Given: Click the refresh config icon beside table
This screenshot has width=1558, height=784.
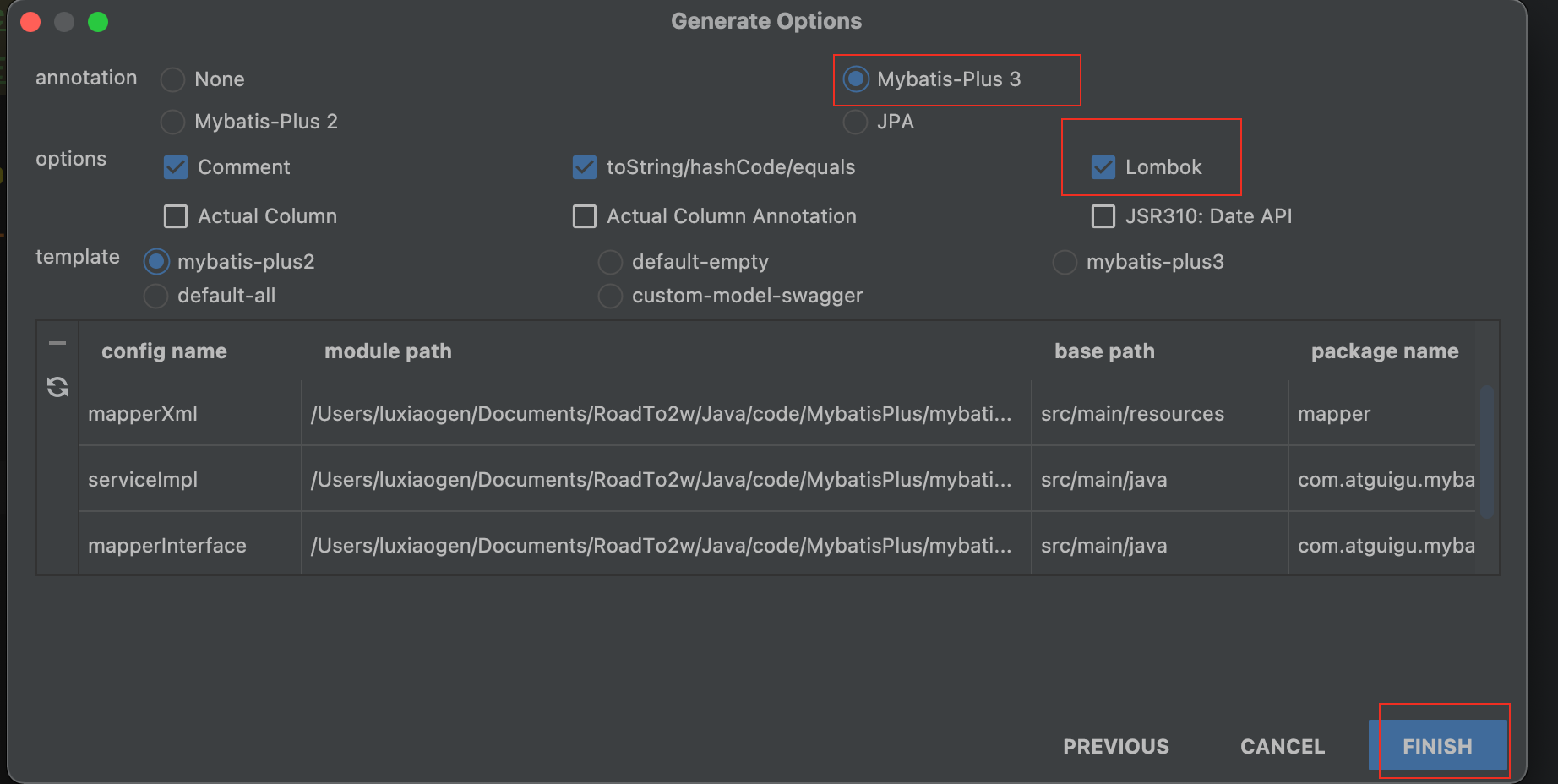Looking at the screenshot, I should pos(57,387).
